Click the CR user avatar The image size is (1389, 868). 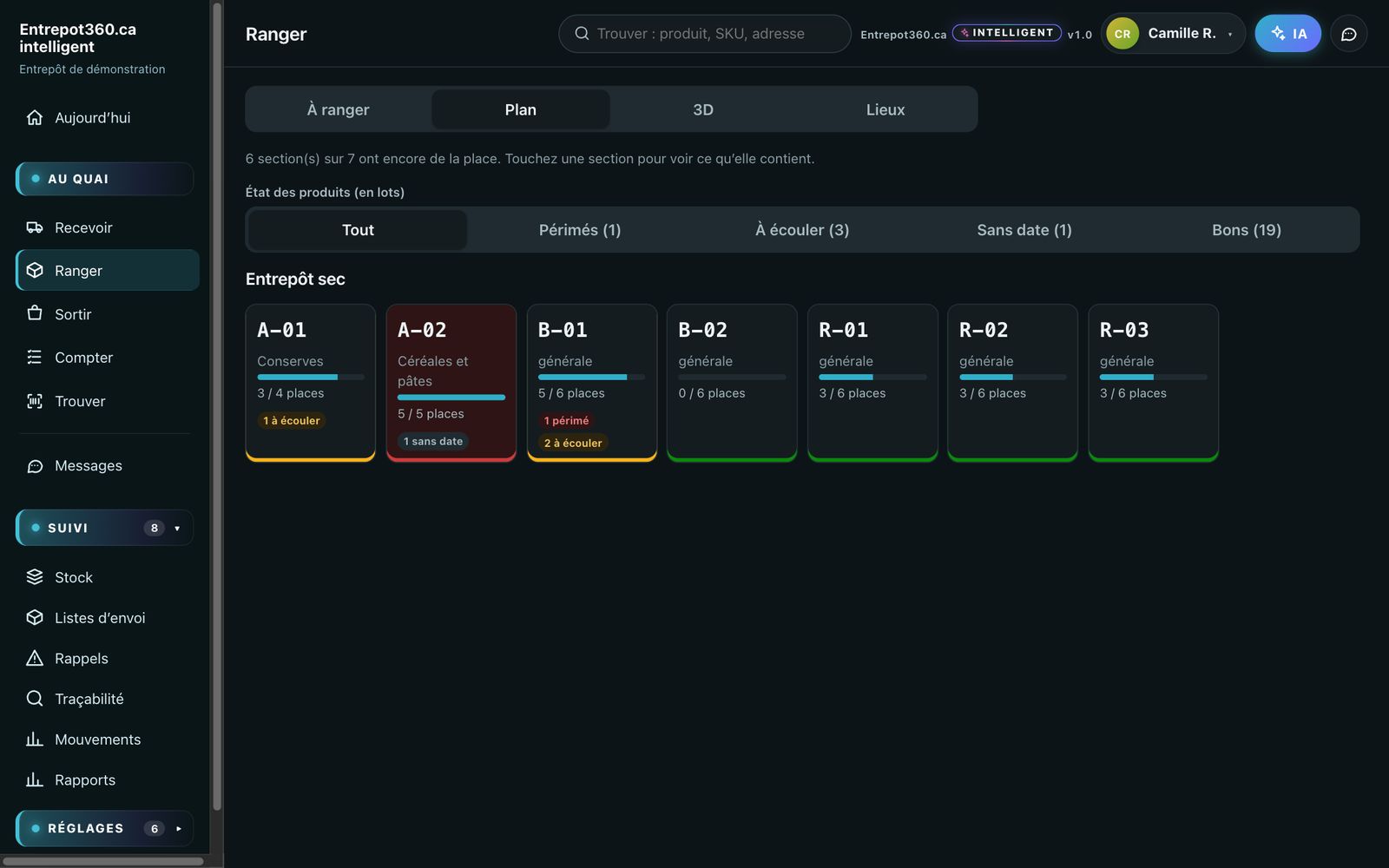coord(1122,34)
